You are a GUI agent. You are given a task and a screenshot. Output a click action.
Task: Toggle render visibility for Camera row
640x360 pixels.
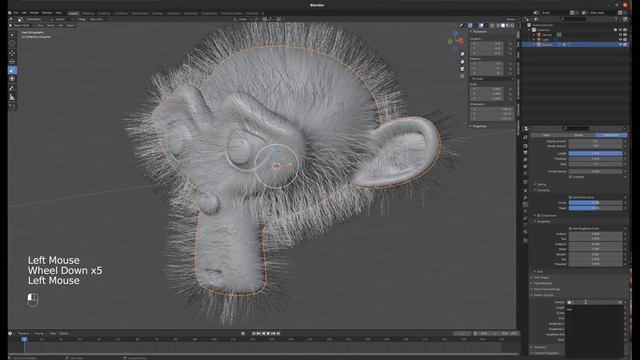coord(625,35)
